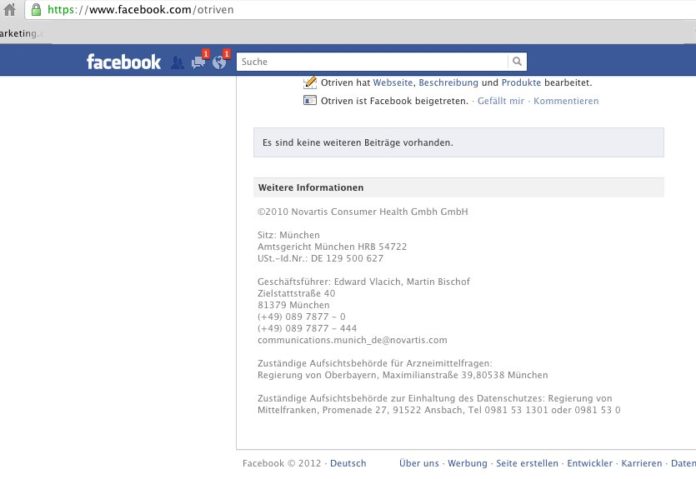Open the messages icon with notification badge
This screenshot has width=696, height=479.
coord(198,62)
